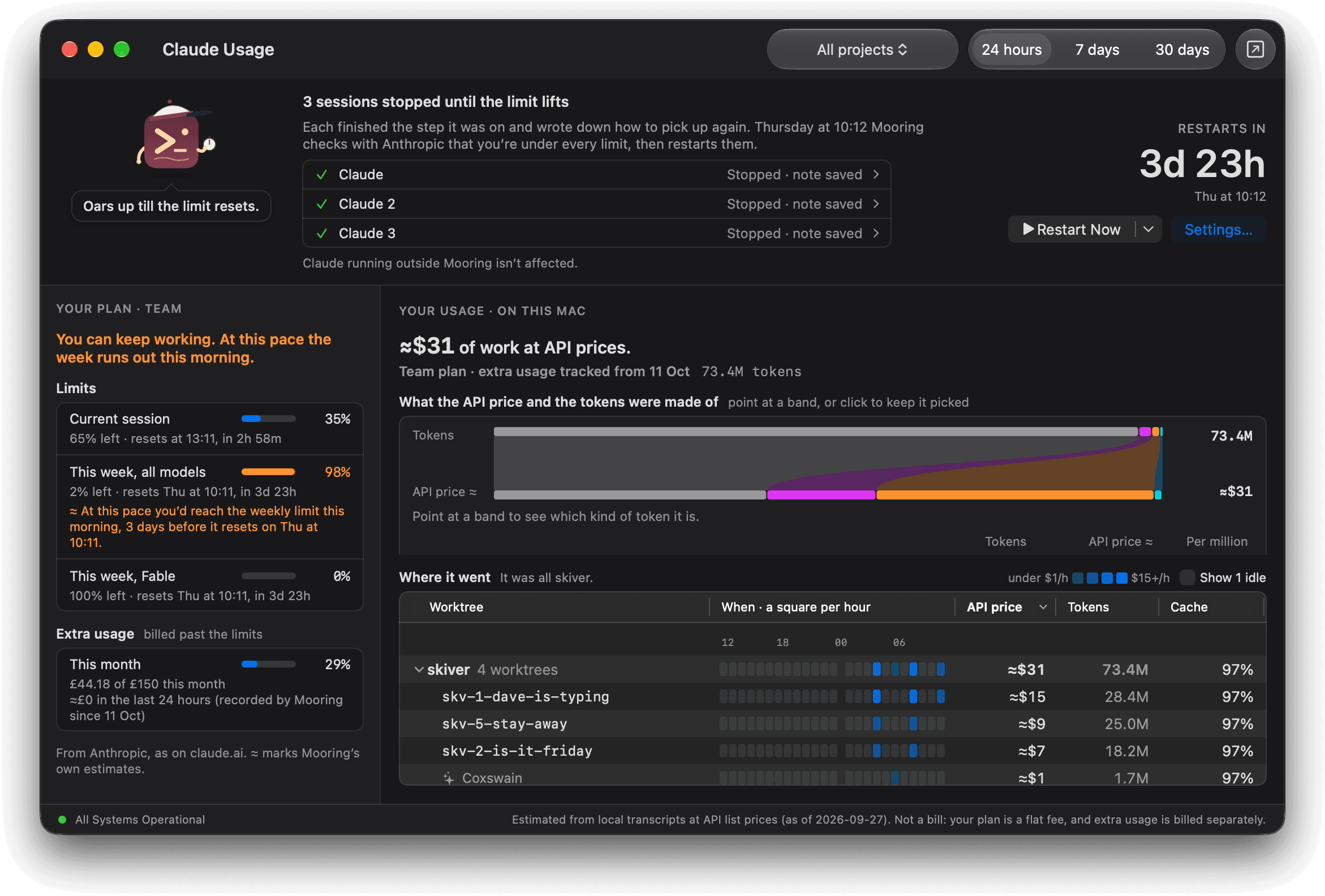Click the "This week, Fable" limit row
The height and width of the screenshot is (896, 1325).
pyautogui.click(x=210, y=585)
